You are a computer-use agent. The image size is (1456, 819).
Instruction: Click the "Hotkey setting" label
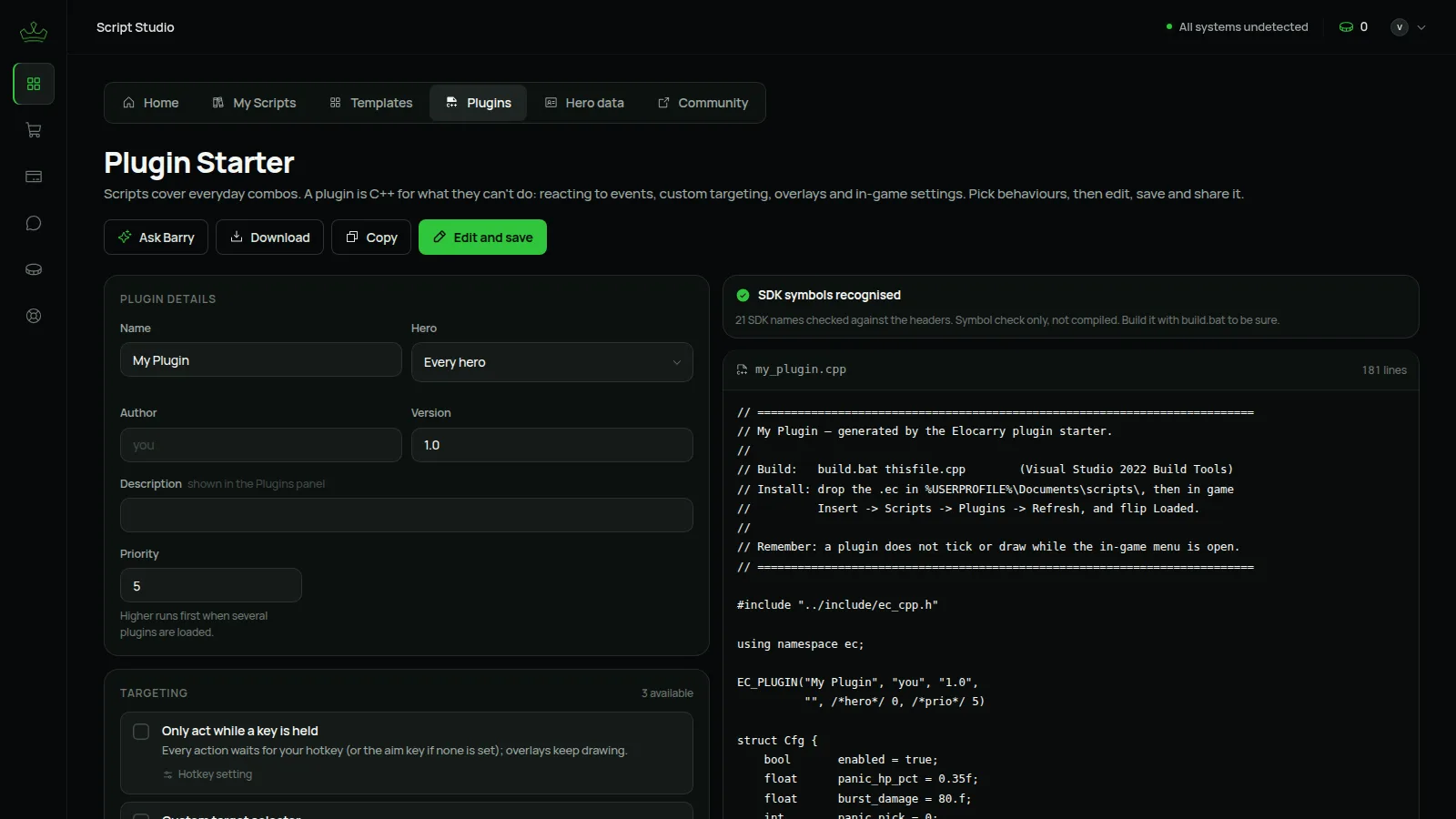click(215, 774)
